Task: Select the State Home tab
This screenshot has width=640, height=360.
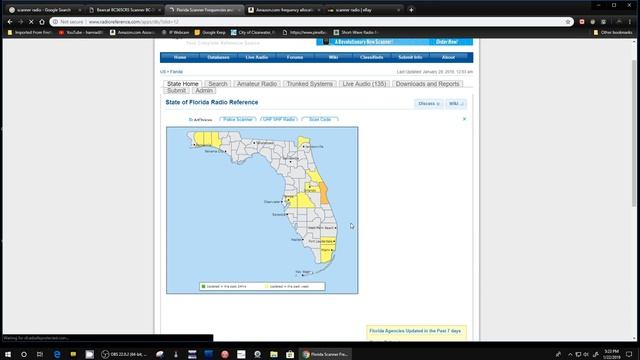Action: (182, 84)
